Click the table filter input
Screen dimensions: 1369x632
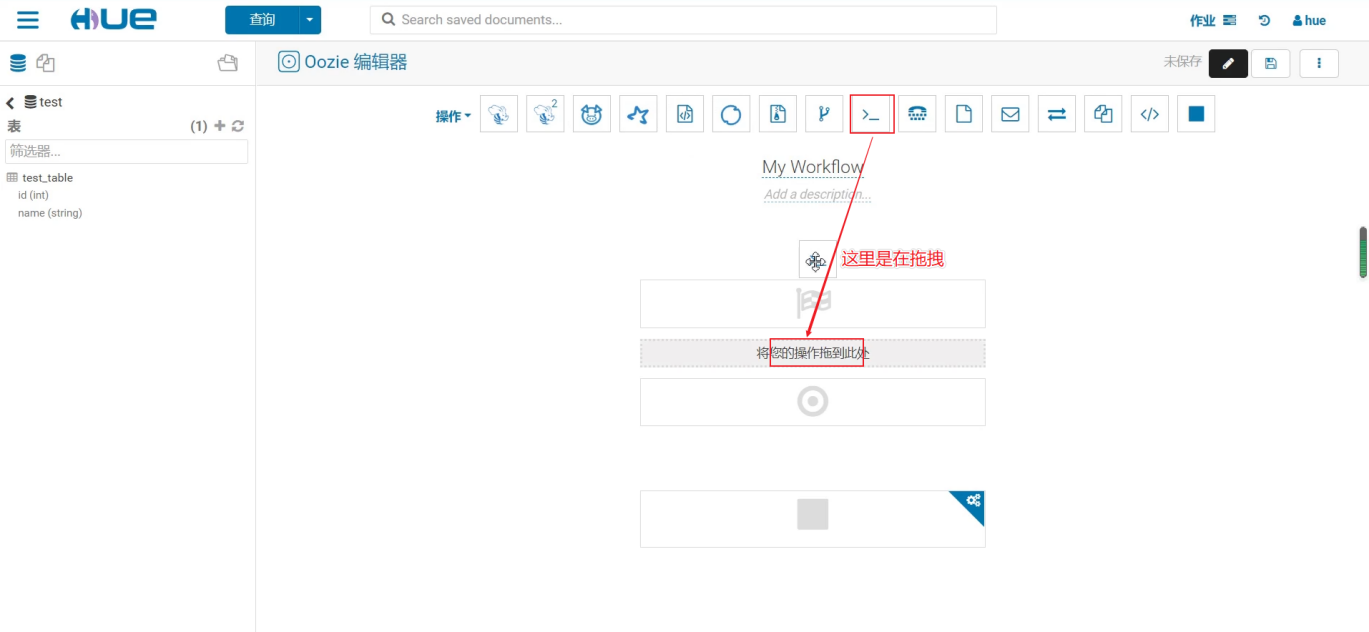pos(127,151)
